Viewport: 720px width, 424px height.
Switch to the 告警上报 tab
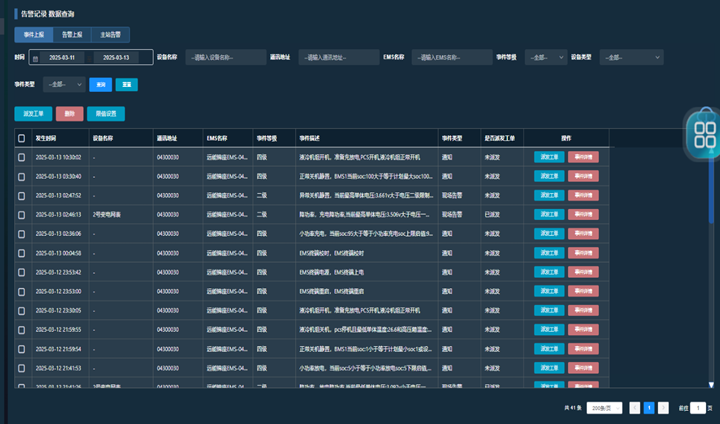coord(71,35)
